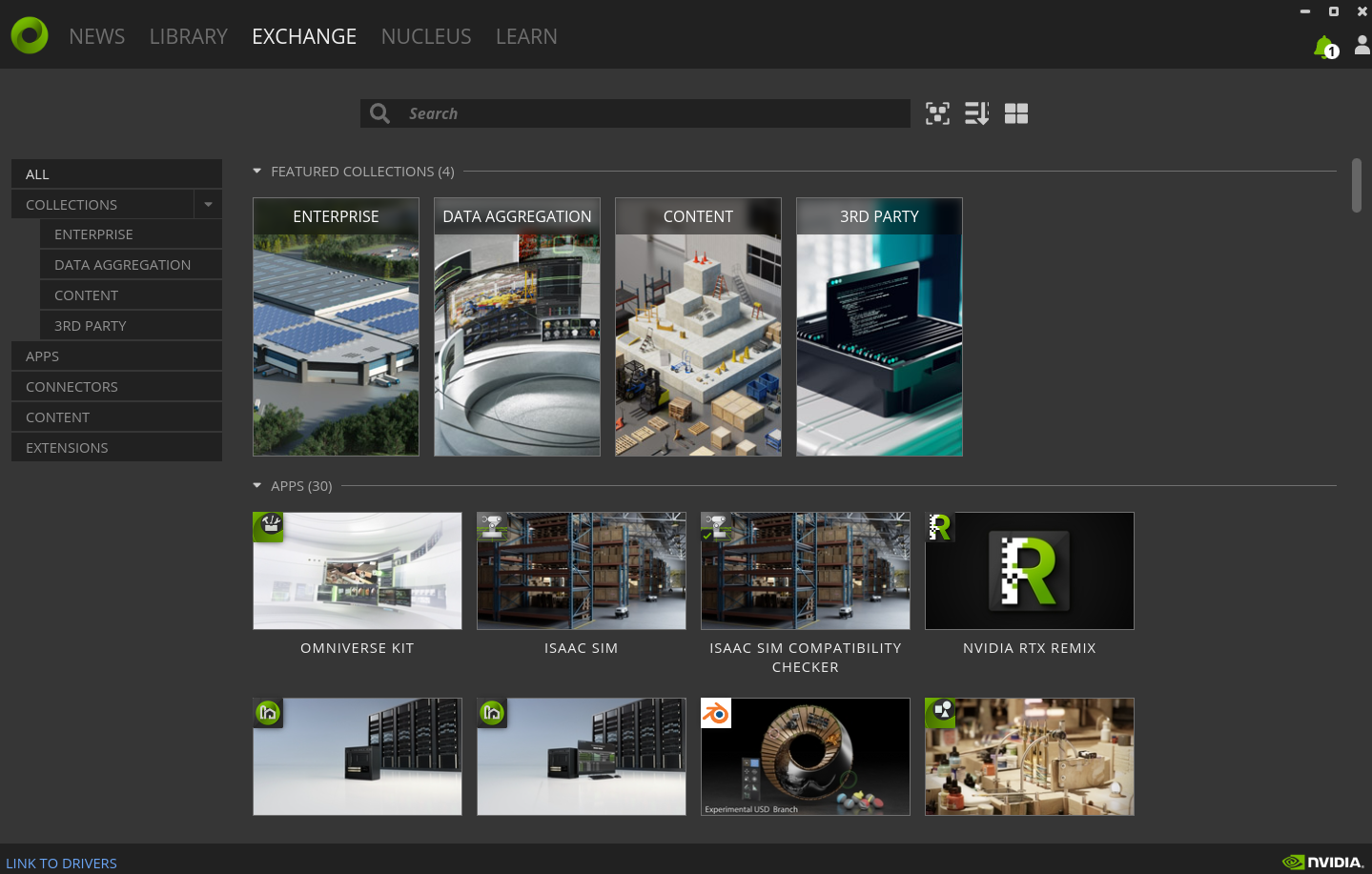Open the NVIDIA RTX REMIX thumbnail
1372x874 pixels.
click(1030, 571)
